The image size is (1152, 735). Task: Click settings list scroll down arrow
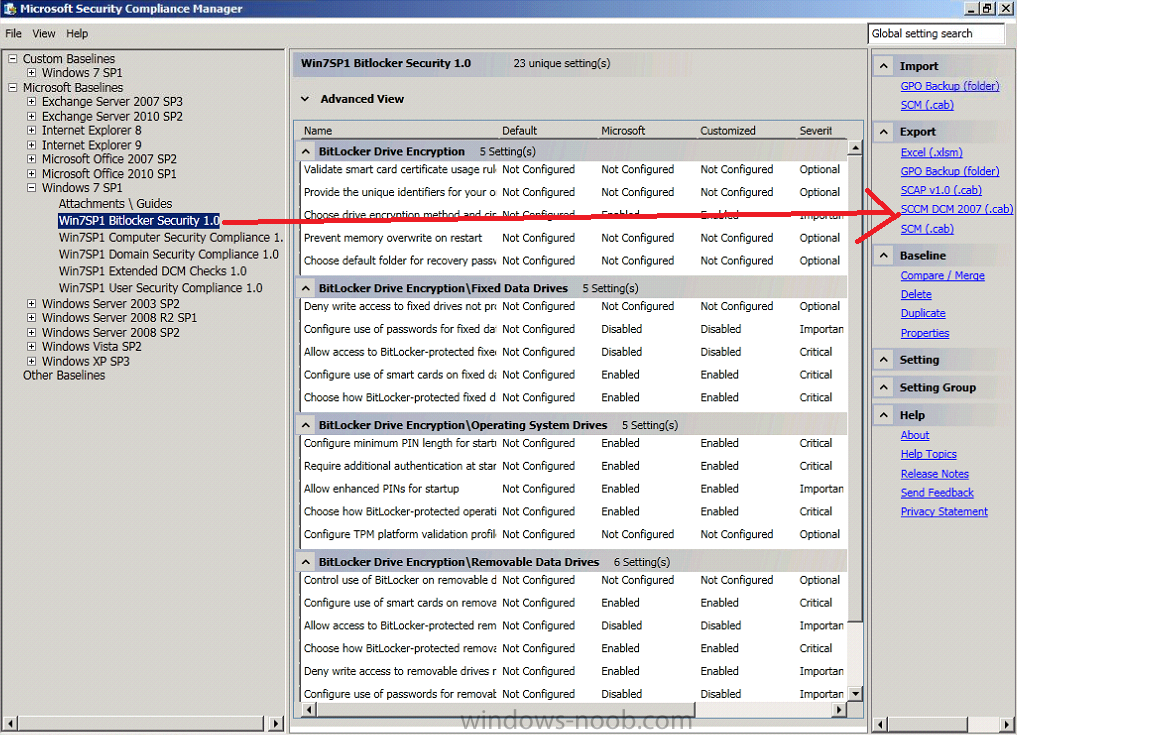click(x=854, y=694)
